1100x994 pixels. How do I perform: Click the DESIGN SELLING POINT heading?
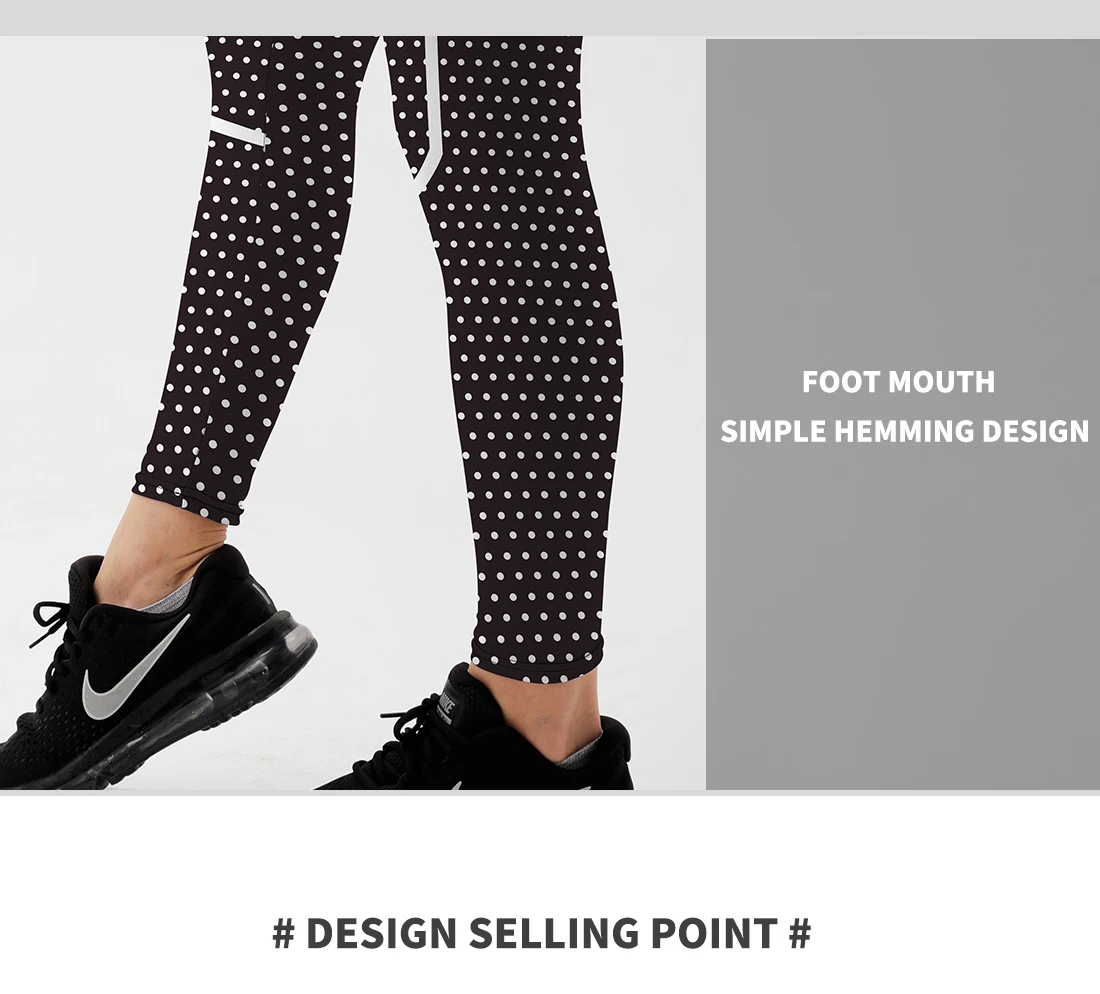[x=542, y=934]
